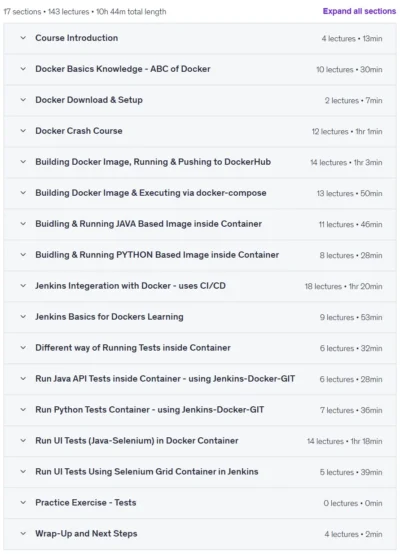Expand chevron for Java-Selenium UI Tests section
400x554 pixels.
click(23, 441)
